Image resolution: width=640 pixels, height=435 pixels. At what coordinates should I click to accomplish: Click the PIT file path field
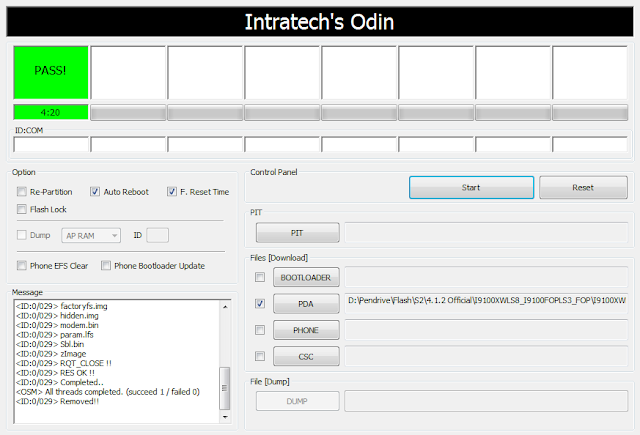[486, 233]
